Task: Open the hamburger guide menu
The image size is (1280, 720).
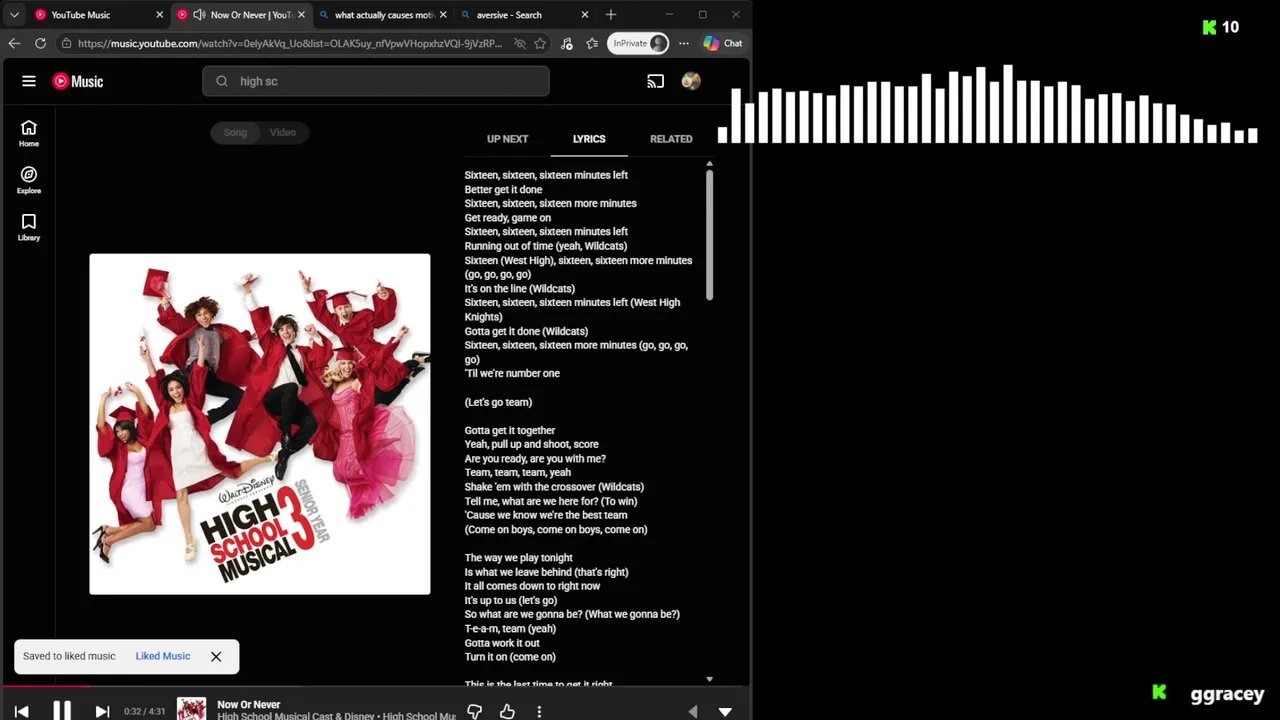Action: click(29, 81)
